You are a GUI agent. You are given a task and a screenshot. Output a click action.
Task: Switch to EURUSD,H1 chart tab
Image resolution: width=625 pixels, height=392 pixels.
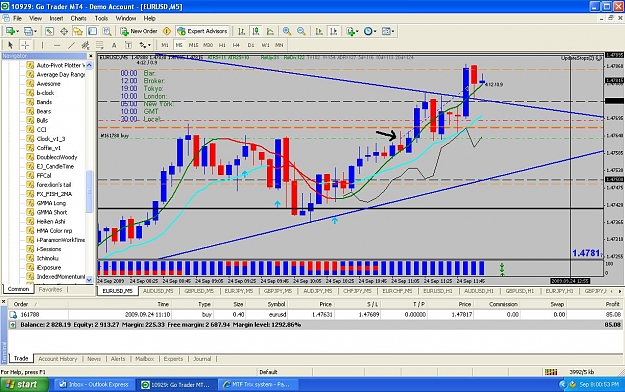click(x=438, y=291)
